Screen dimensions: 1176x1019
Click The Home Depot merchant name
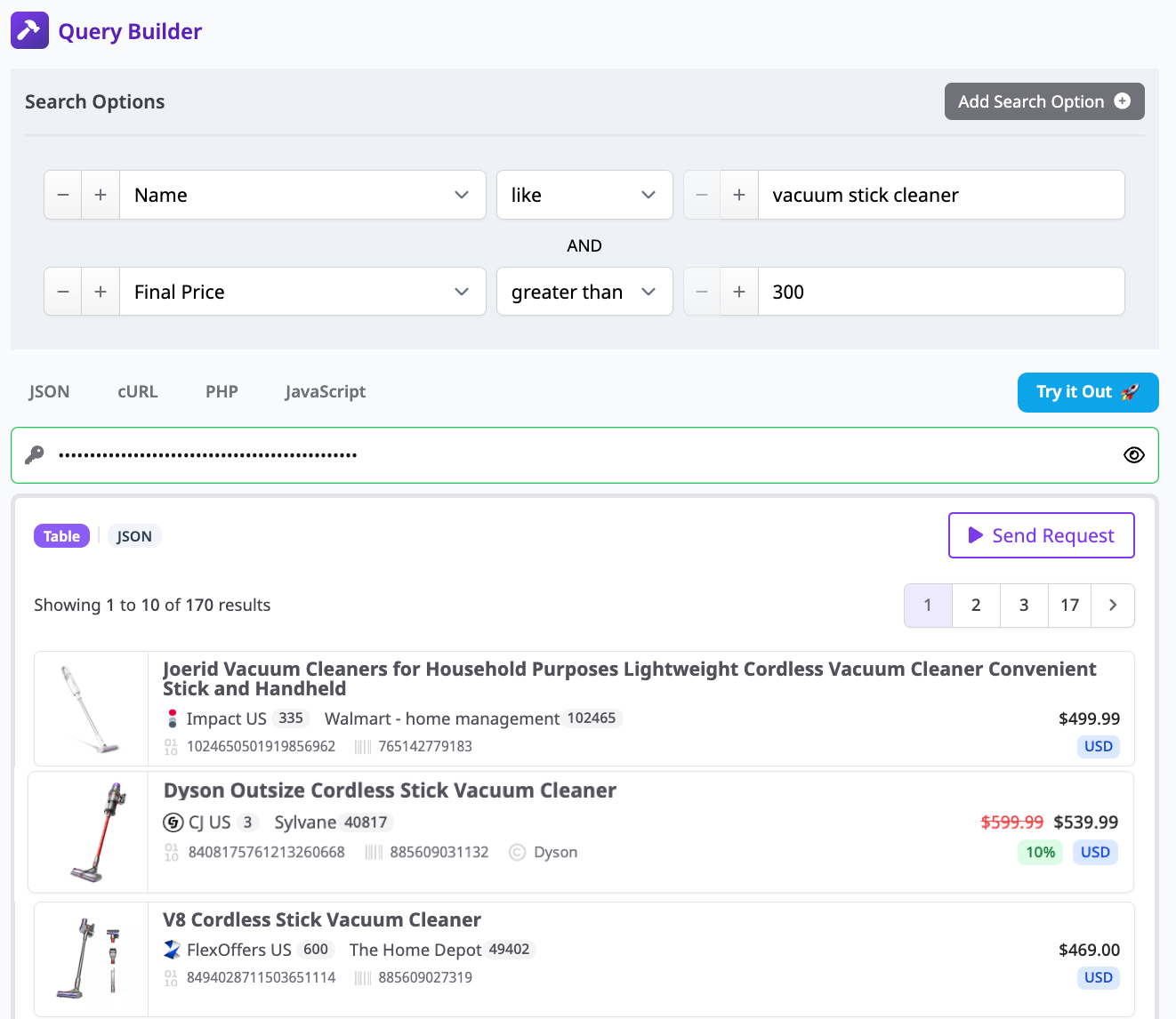tap(415, 950)
